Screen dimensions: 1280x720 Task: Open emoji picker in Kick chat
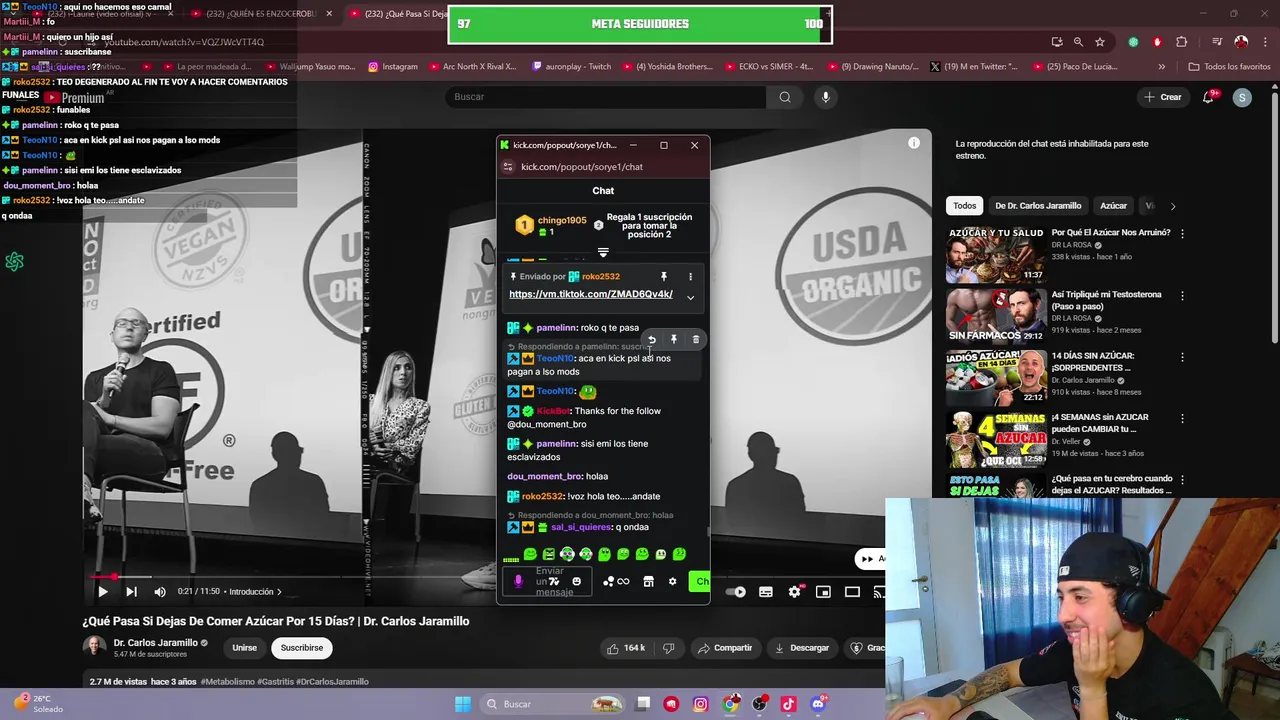coord(576,582)
